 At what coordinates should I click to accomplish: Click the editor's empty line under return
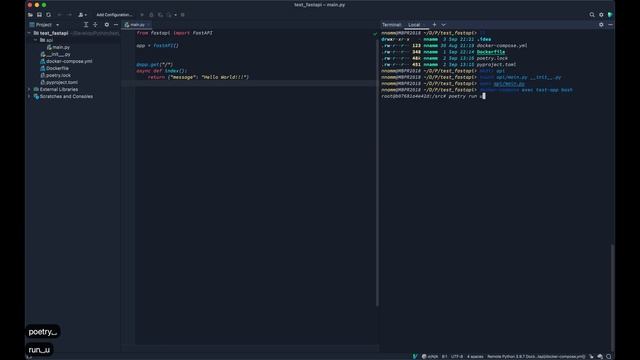[x=250, y=83]
